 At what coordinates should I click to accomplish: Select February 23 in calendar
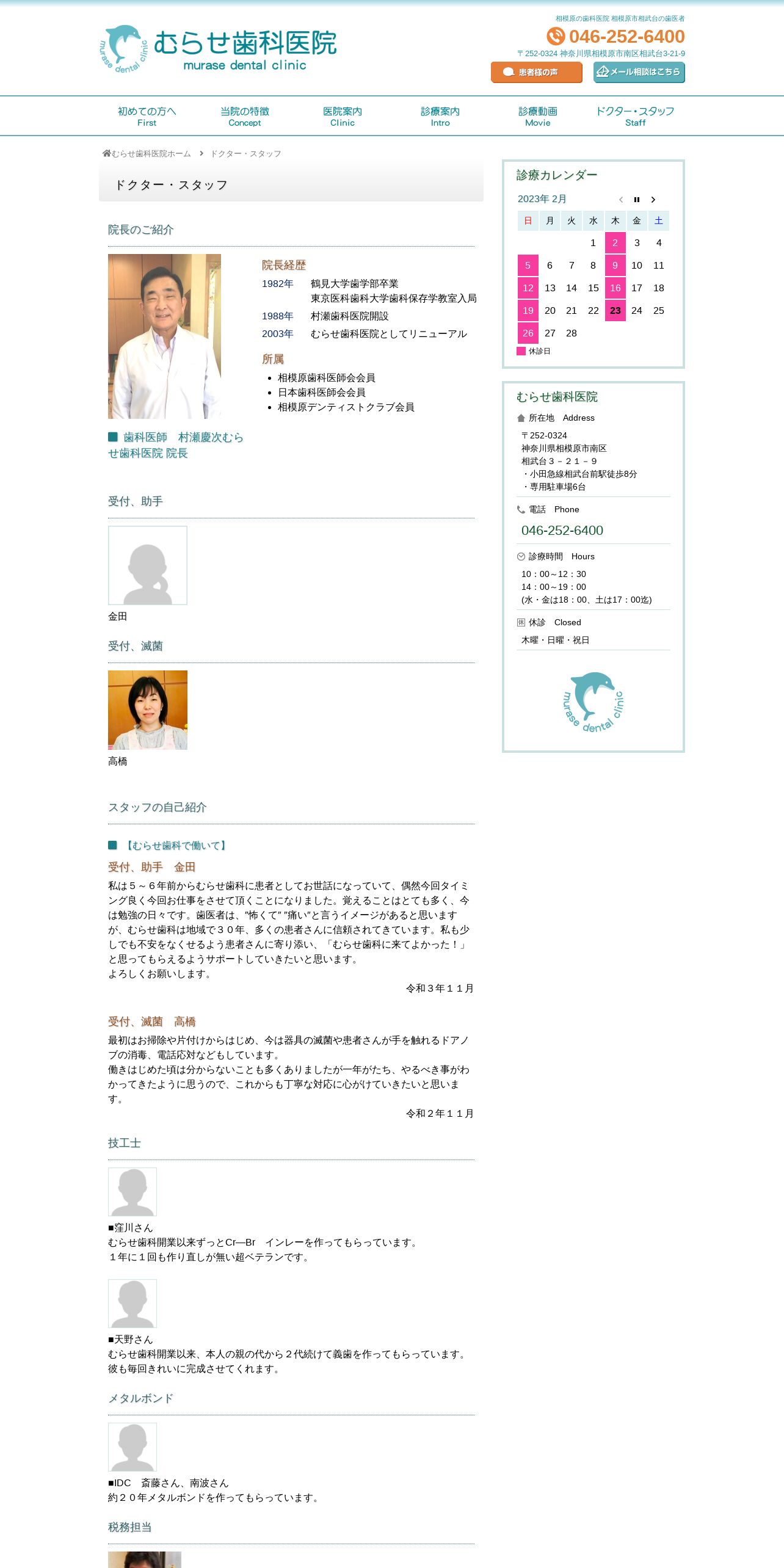(x=615, y=310)
